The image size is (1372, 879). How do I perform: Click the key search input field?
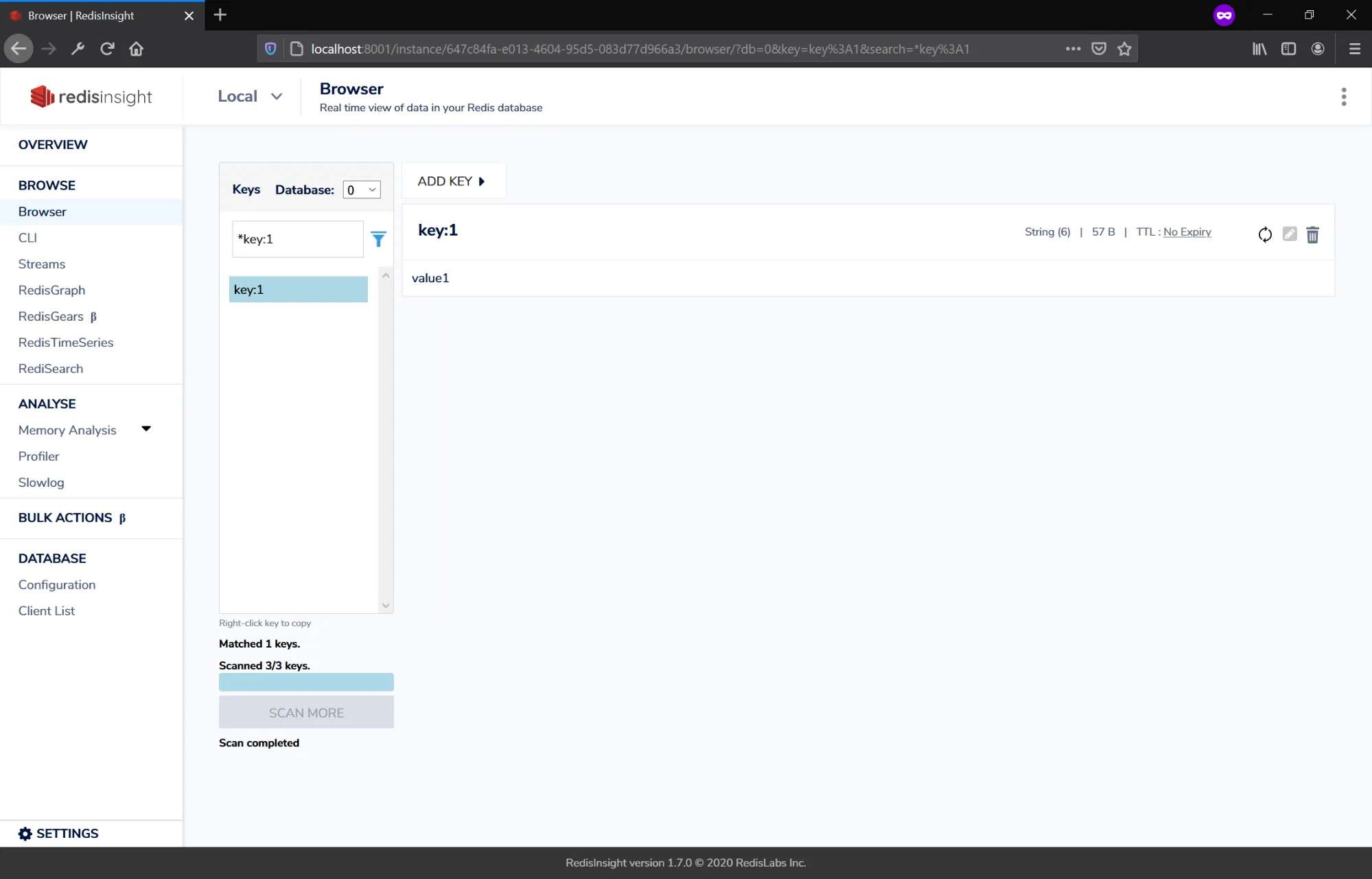tap(297, 239)
